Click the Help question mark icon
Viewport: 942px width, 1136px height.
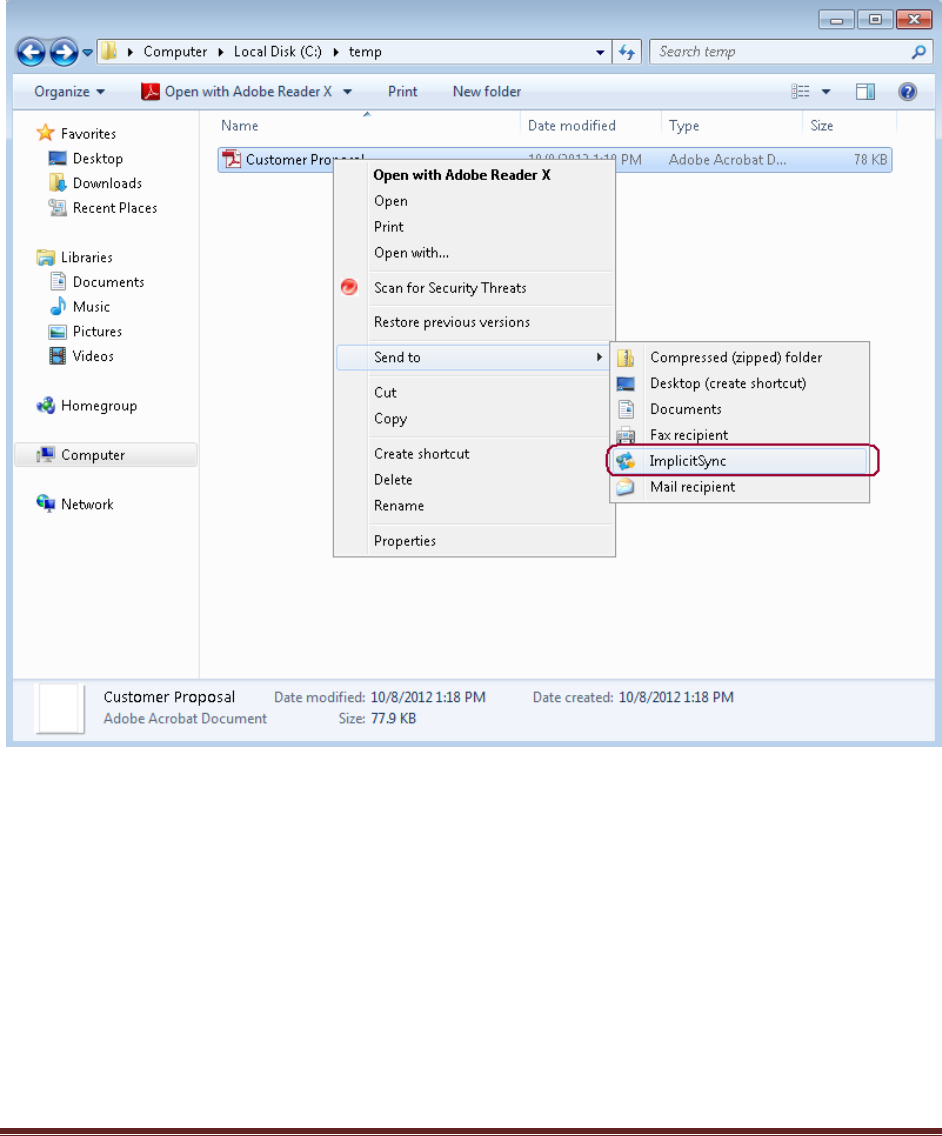click(x=907, y=91)
